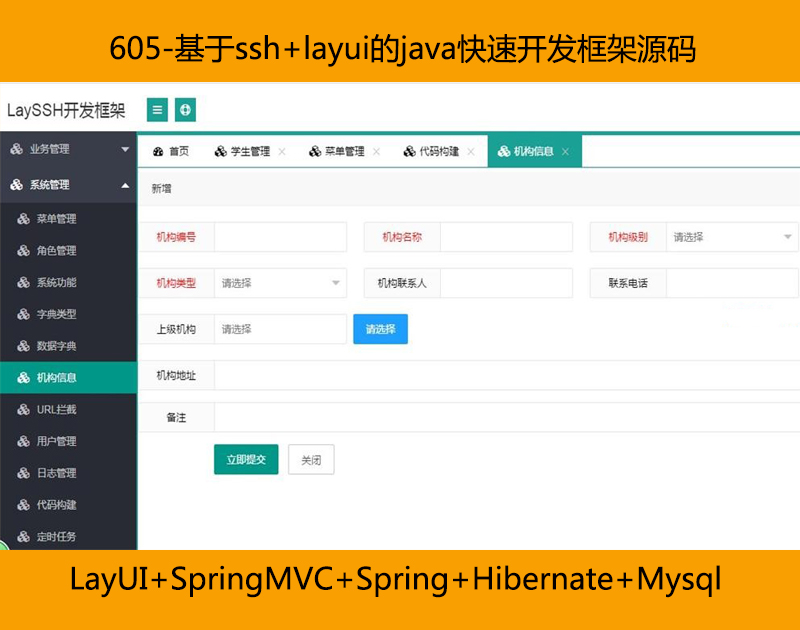The image size is (800, 630).
Task: Open the 机构级别 dropdown
Action: [731, 237]
